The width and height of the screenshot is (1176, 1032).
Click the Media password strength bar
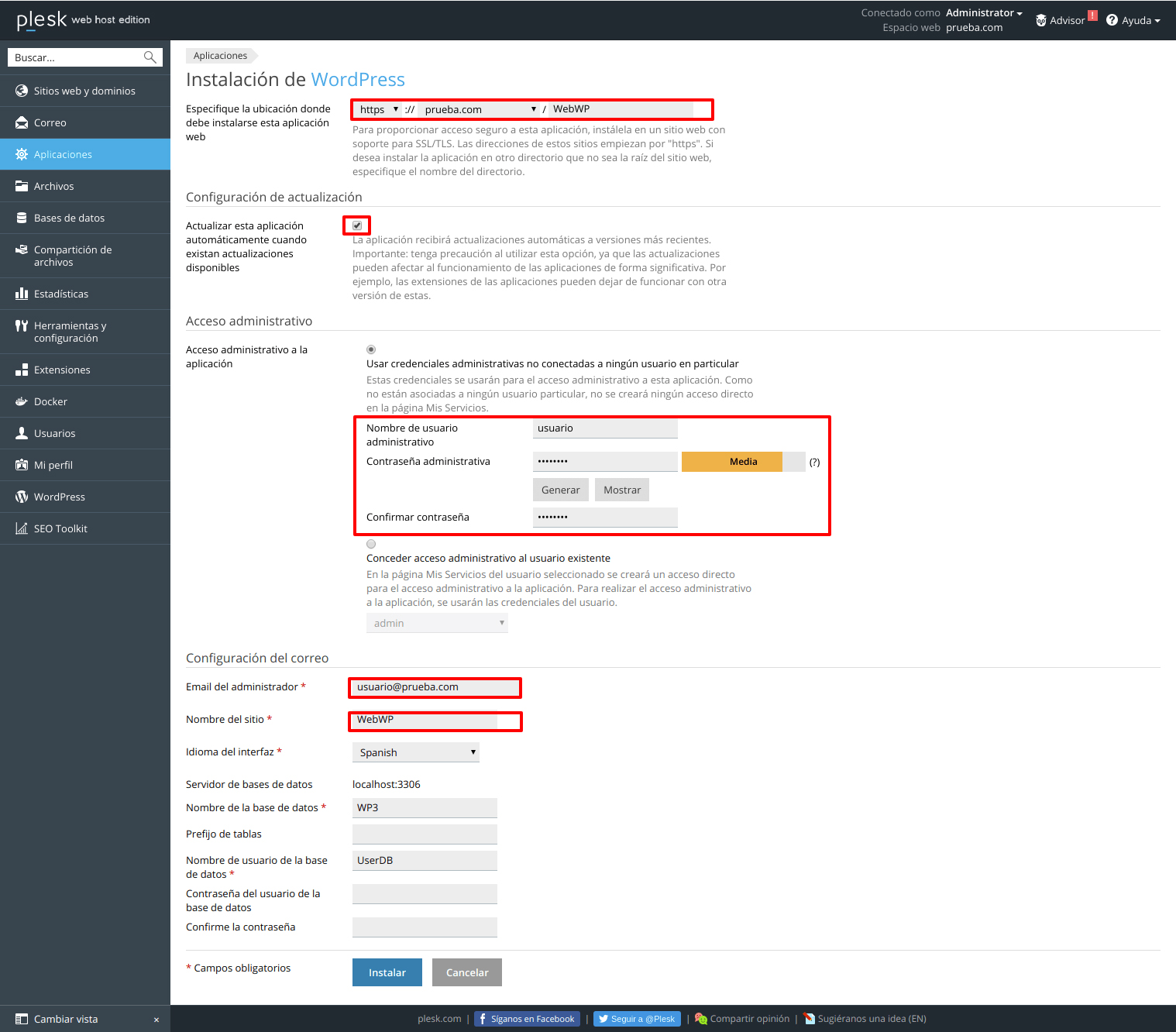743,462
